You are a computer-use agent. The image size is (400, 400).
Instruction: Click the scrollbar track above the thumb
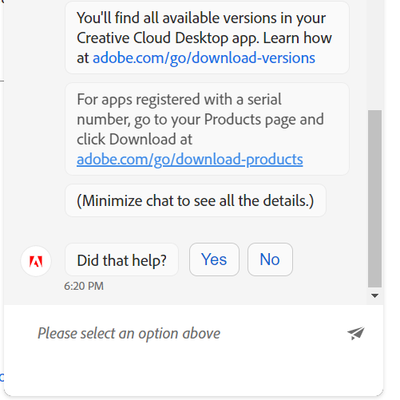pyautogui.click(x=375, y=55)
